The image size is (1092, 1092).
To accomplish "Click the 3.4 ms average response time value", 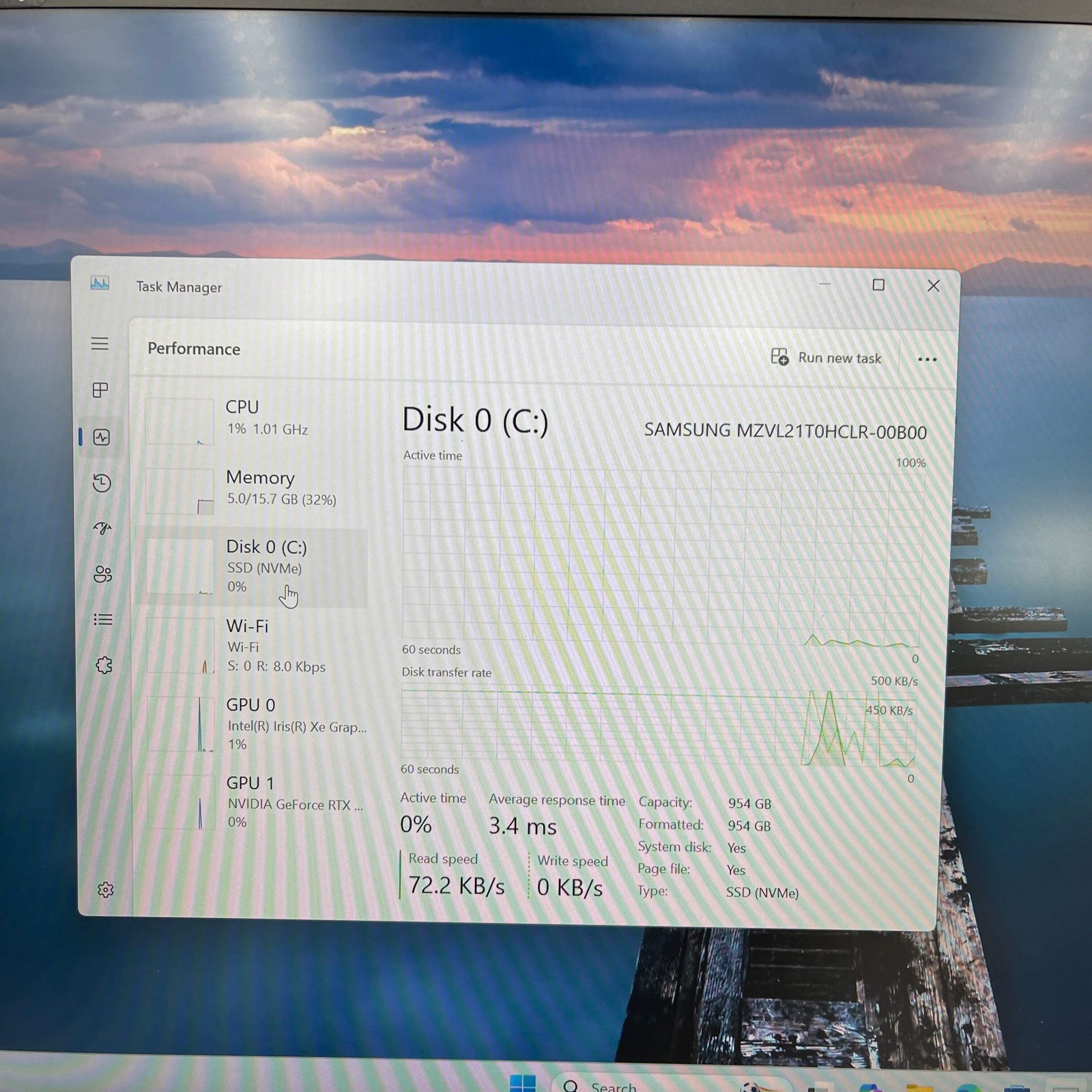I will point(523,827).
